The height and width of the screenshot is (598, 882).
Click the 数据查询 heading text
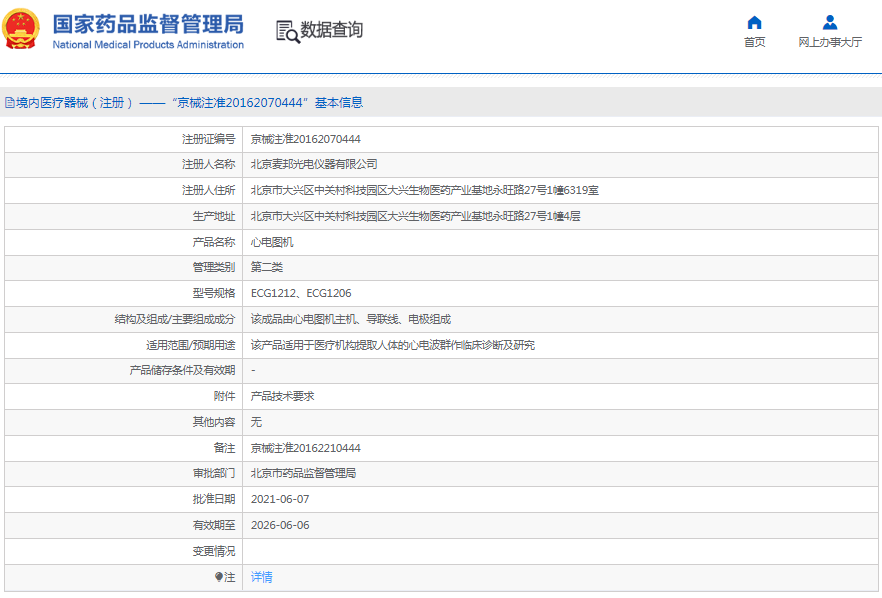tap(332, 30)
